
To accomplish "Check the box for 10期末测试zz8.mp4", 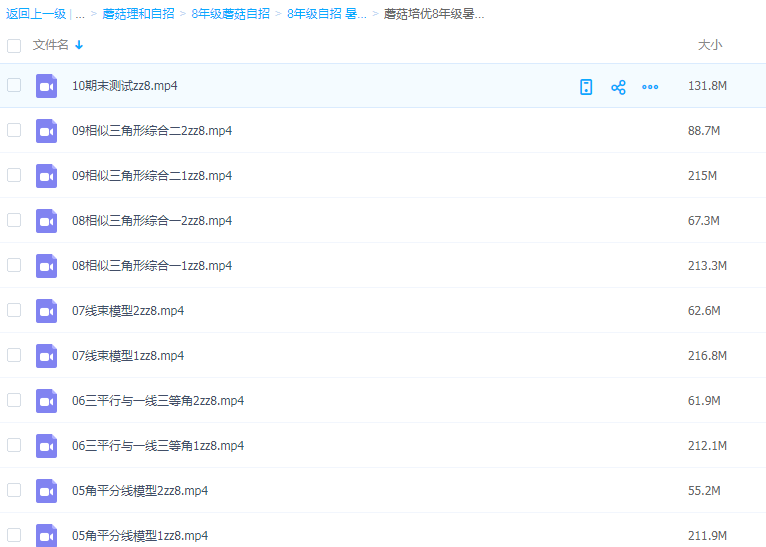I will point(14,85).
